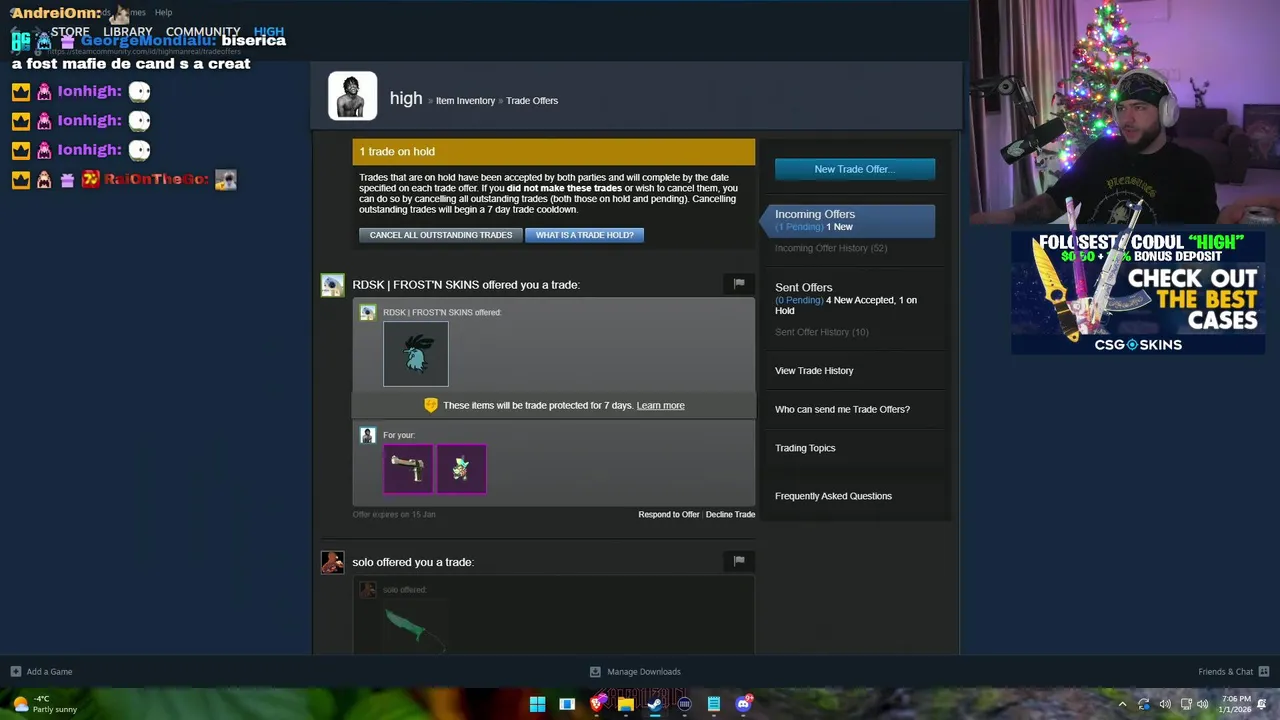Open File Explorer from taskbar
Viewport: 1280px width, 720px height.
tap(625, 704)
